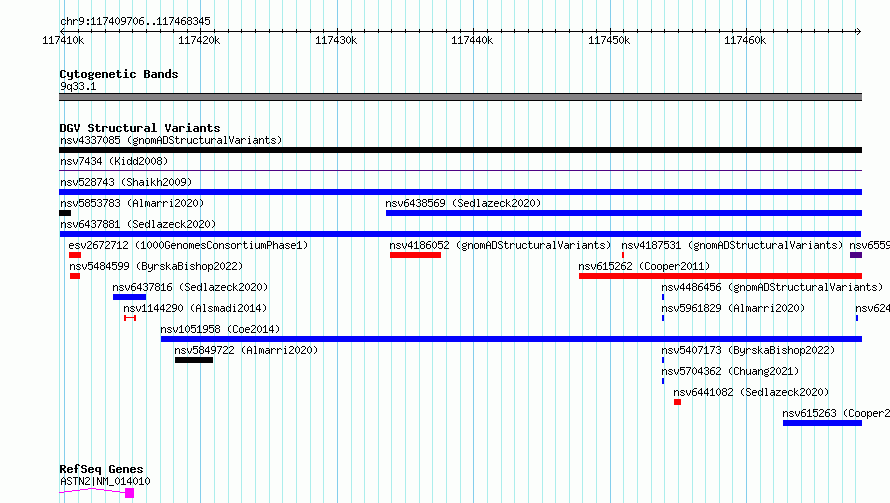The image size is (890, 503).
Task: Click the 9q33.1 band name text
Action: (x=78, y=86)
